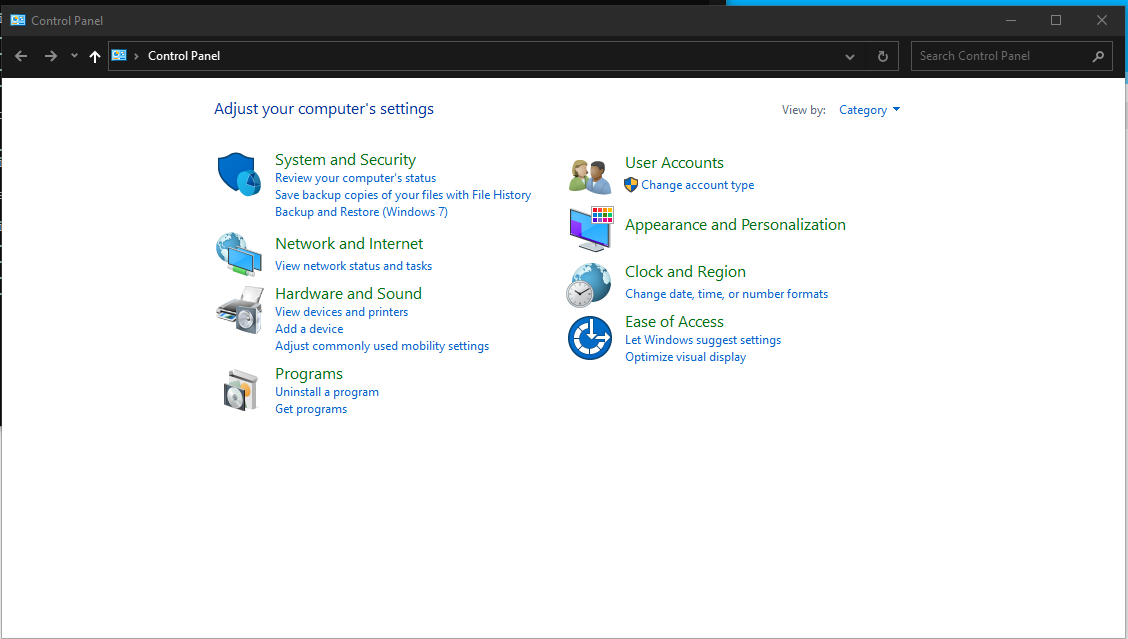The image size is (1128, 639).
Task: Open Clock and Region globe icon
Action: [x=588, y=285]
